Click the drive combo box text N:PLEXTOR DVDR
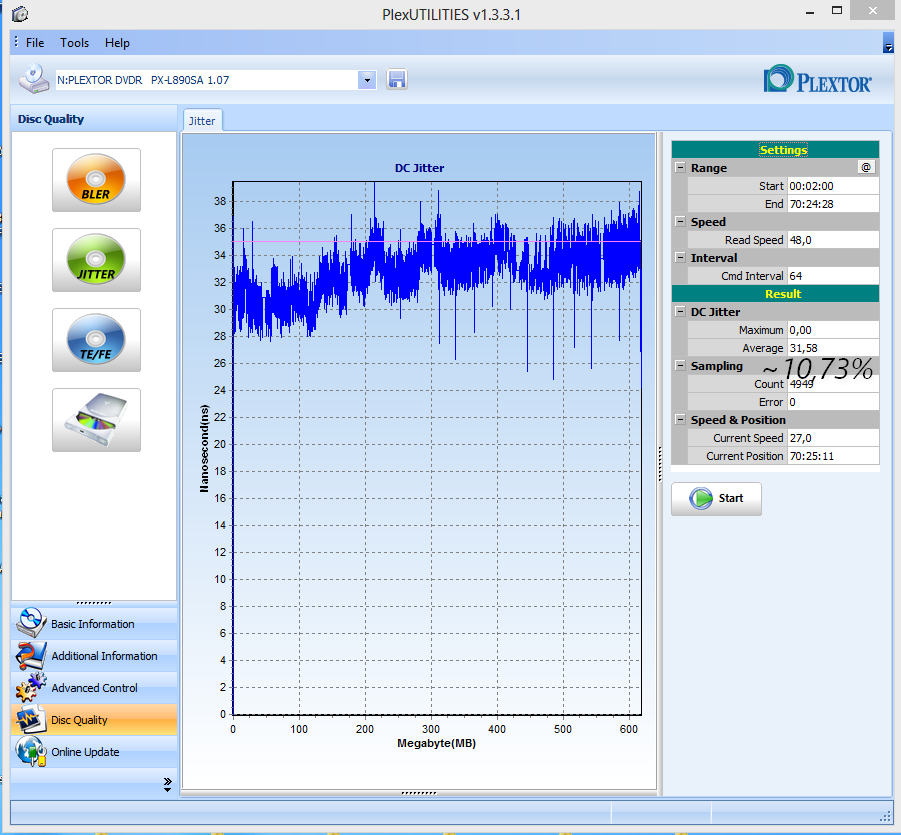The image size is (901, 835). click(207, 80)
